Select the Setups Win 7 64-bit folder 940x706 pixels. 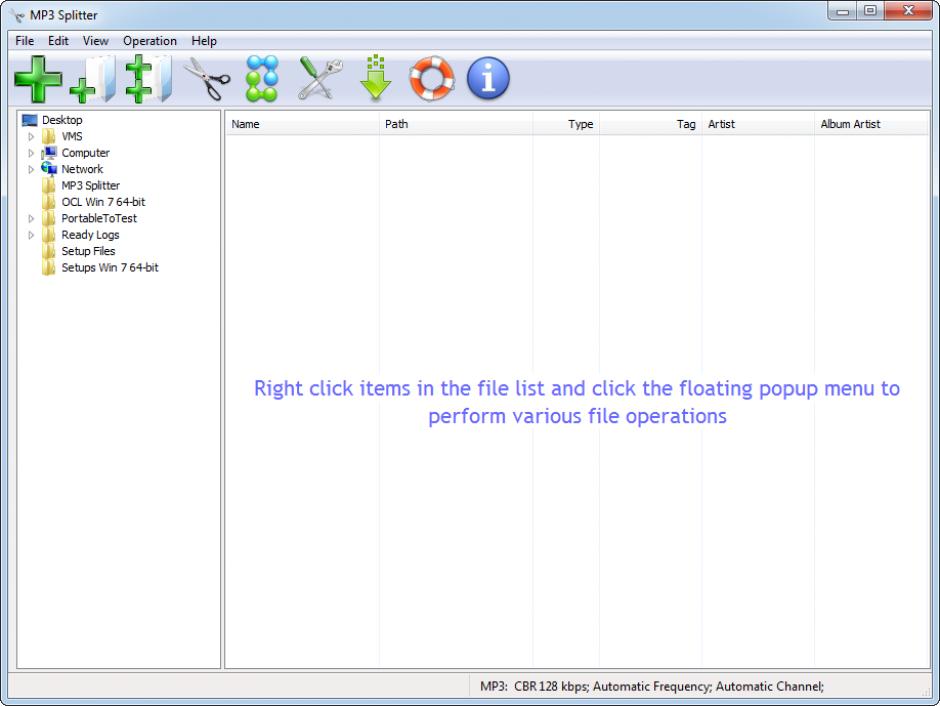pos(110,267)
